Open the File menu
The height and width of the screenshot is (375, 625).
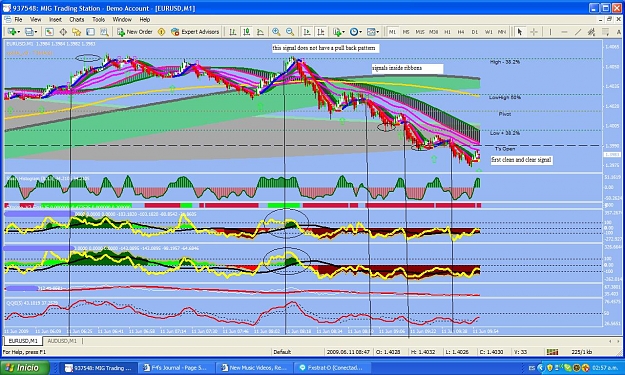tap(18, 20)
